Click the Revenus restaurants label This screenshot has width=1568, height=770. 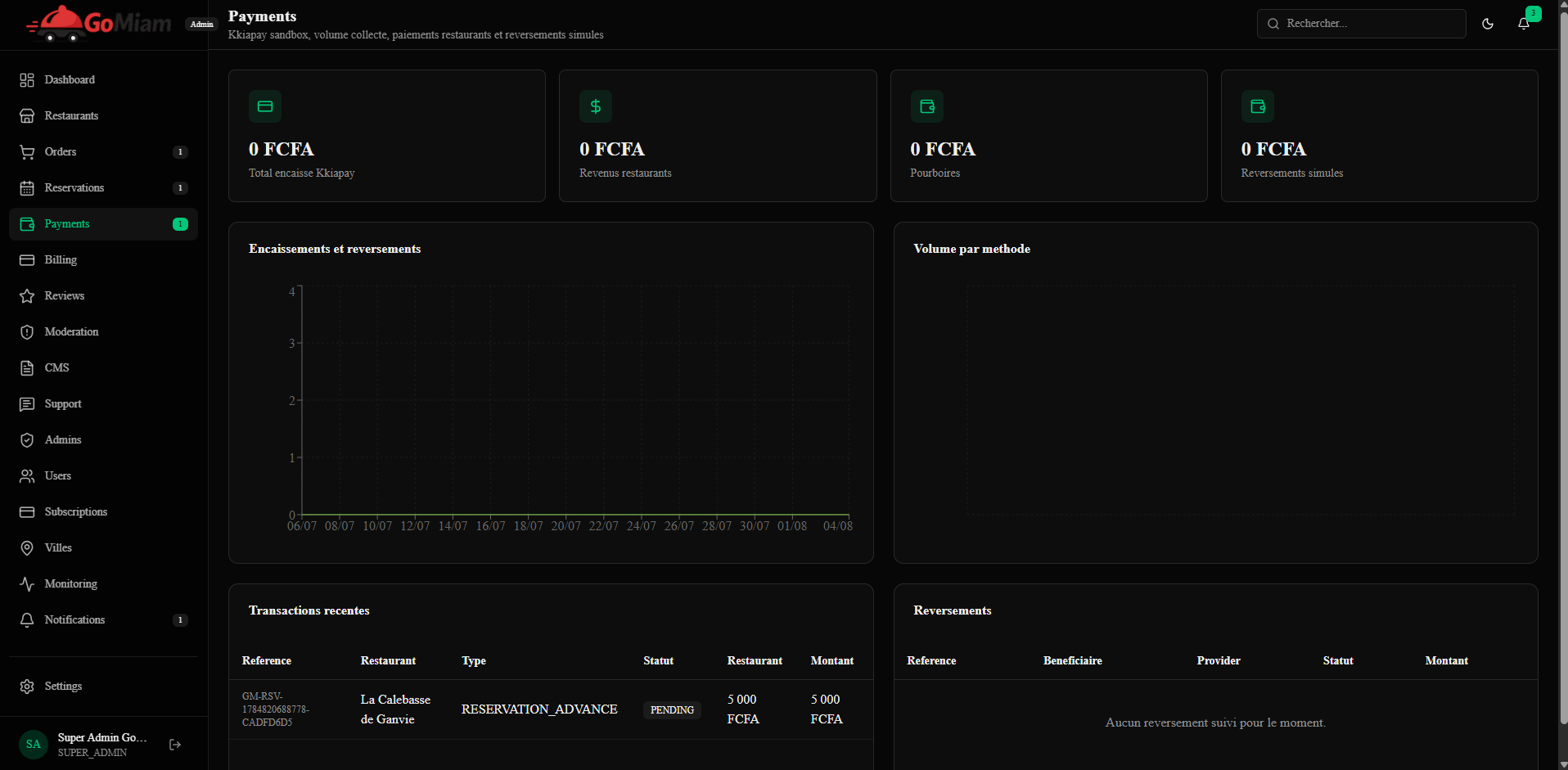(x=625, y=173)
